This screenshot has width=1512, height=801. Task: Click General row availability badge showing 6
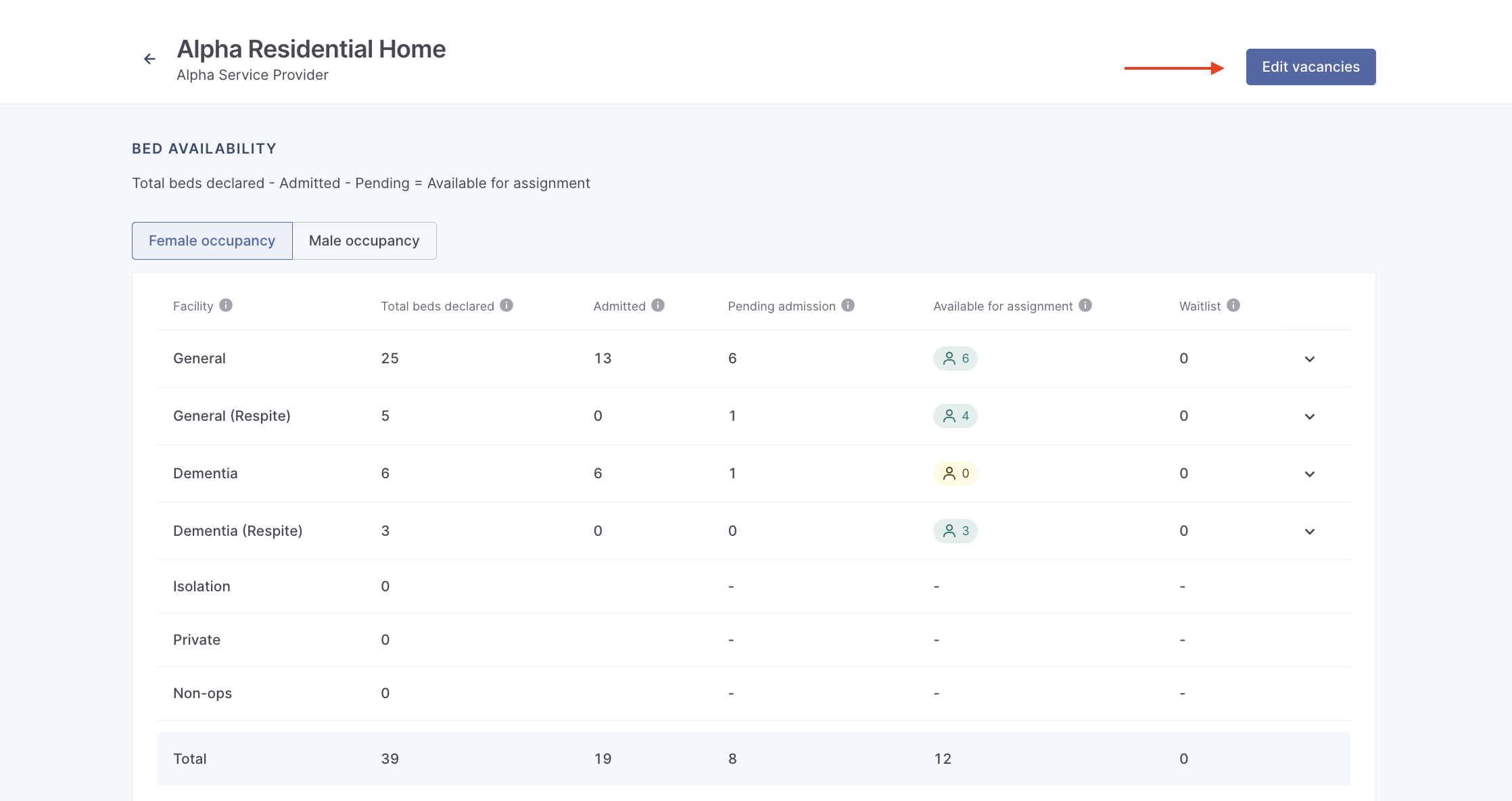(955, 359)
